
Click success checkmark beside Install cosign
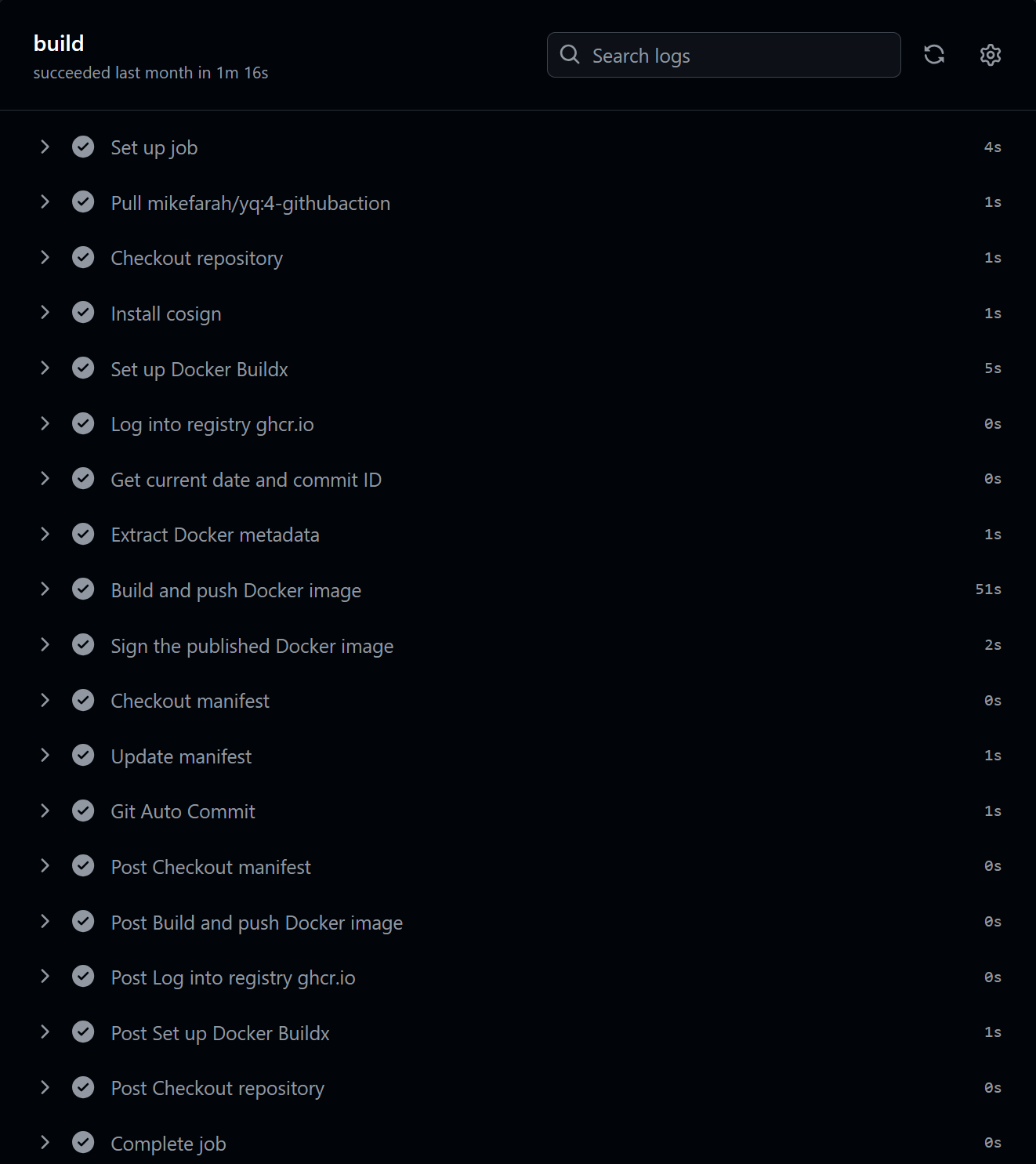point(83,313)
